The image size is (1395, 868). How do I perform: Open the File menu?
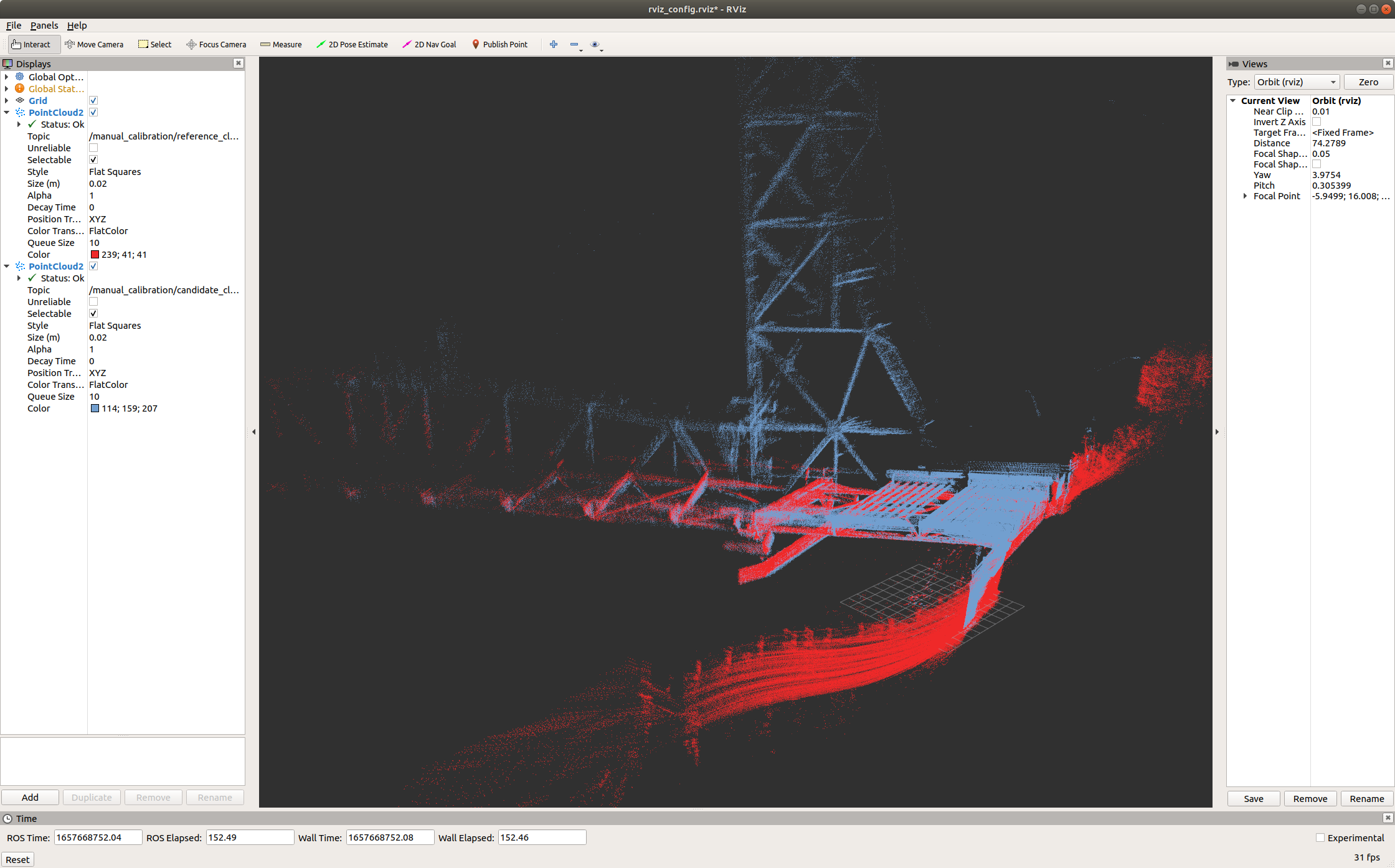click(15, 25)
